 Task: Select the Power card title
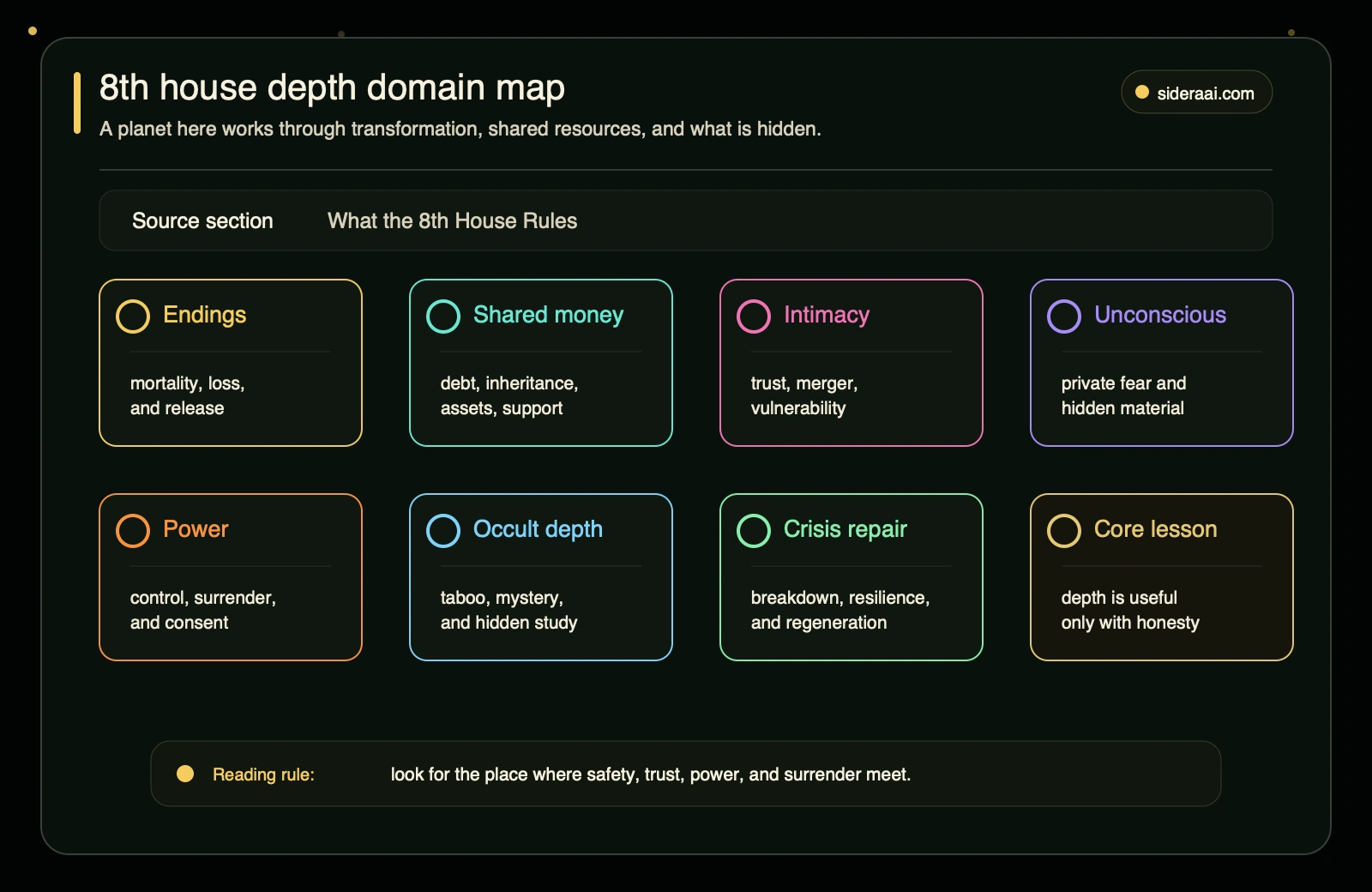click(x=196, y=529)
